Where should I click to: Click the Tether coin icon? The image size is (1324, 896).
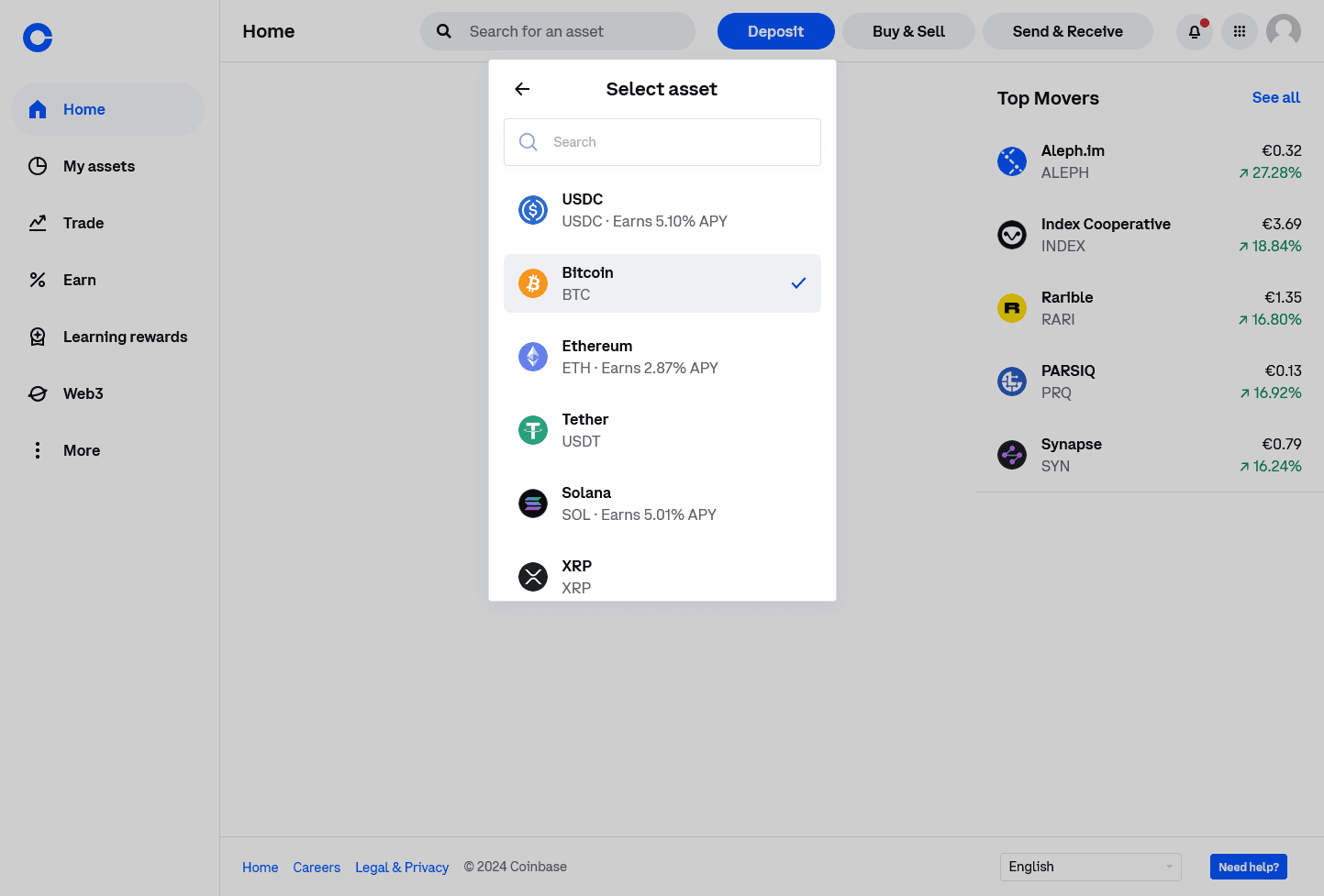pos(533,430)
